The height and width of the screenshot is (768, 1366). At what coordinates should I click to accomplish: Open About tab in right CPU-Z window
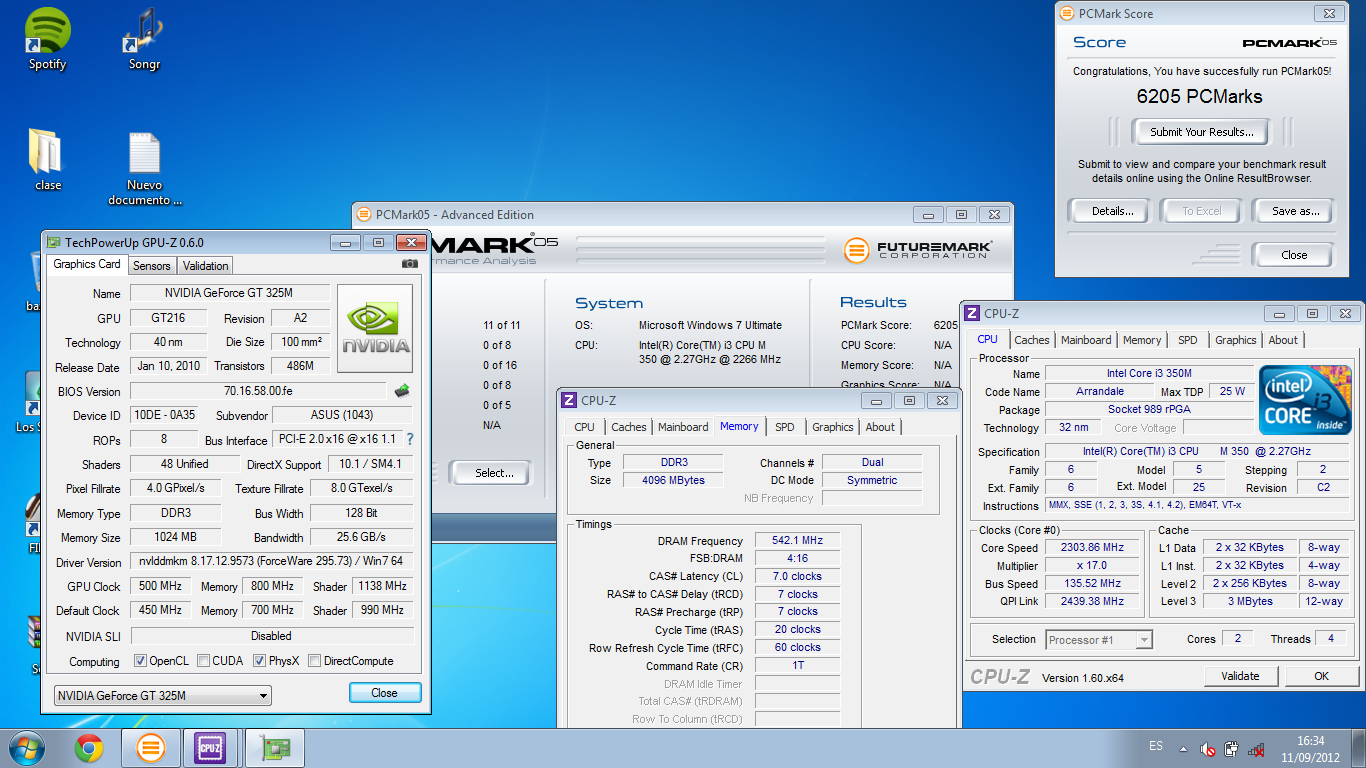(x=1283, y=340)
